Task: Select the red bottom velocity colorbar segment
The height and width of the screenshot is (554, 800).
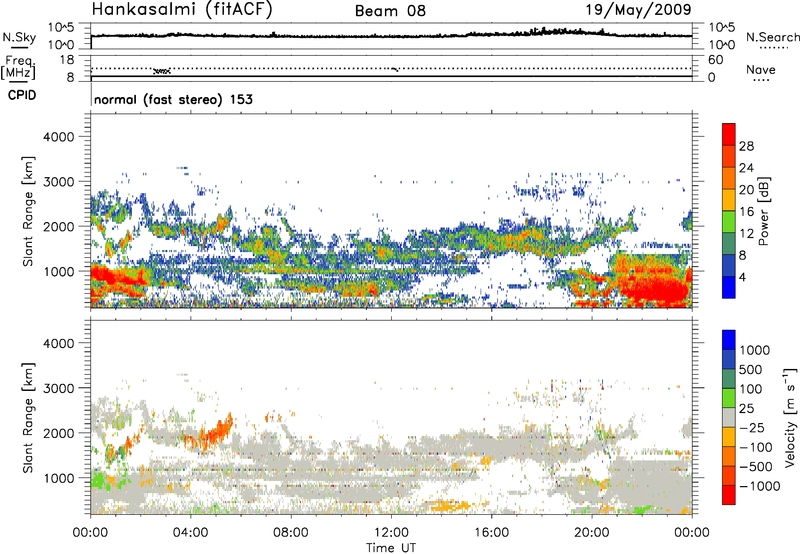Action: coord(729,495)
